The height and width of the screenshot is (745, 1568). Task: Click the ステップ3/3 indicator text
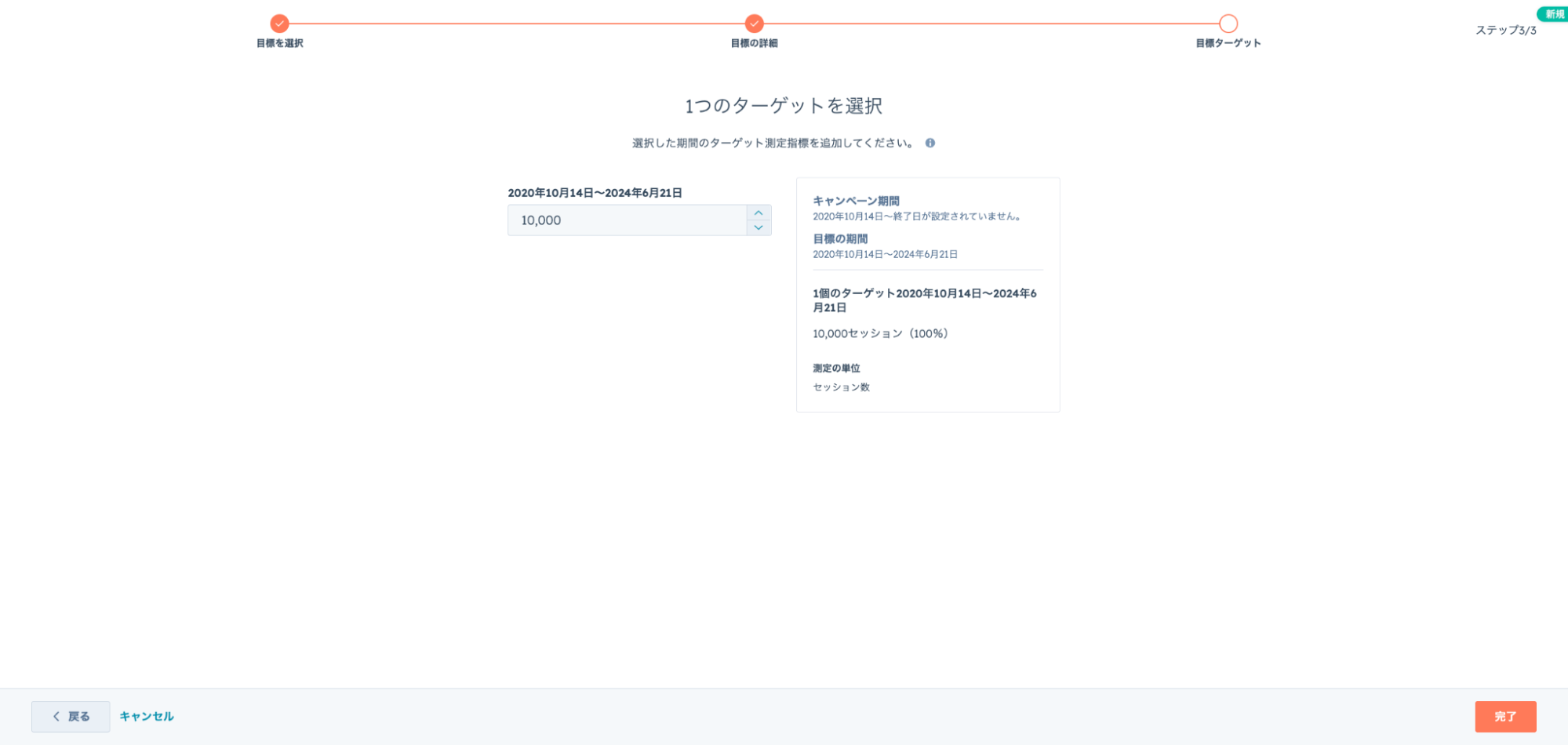(x=1505, y=31)
